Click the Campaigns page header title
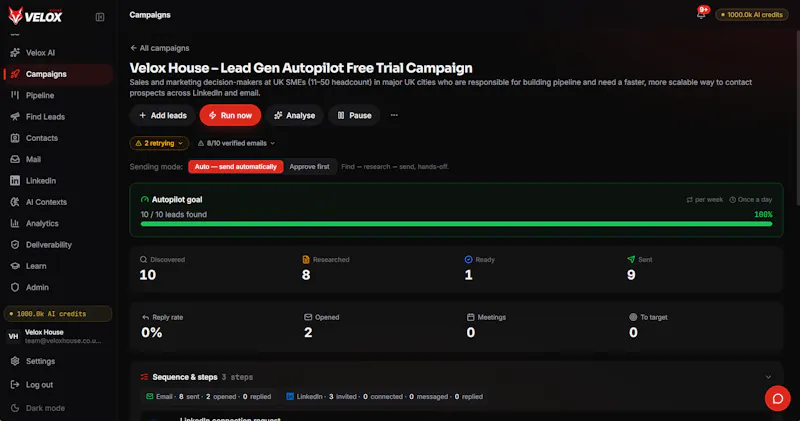 coord(150,15)
